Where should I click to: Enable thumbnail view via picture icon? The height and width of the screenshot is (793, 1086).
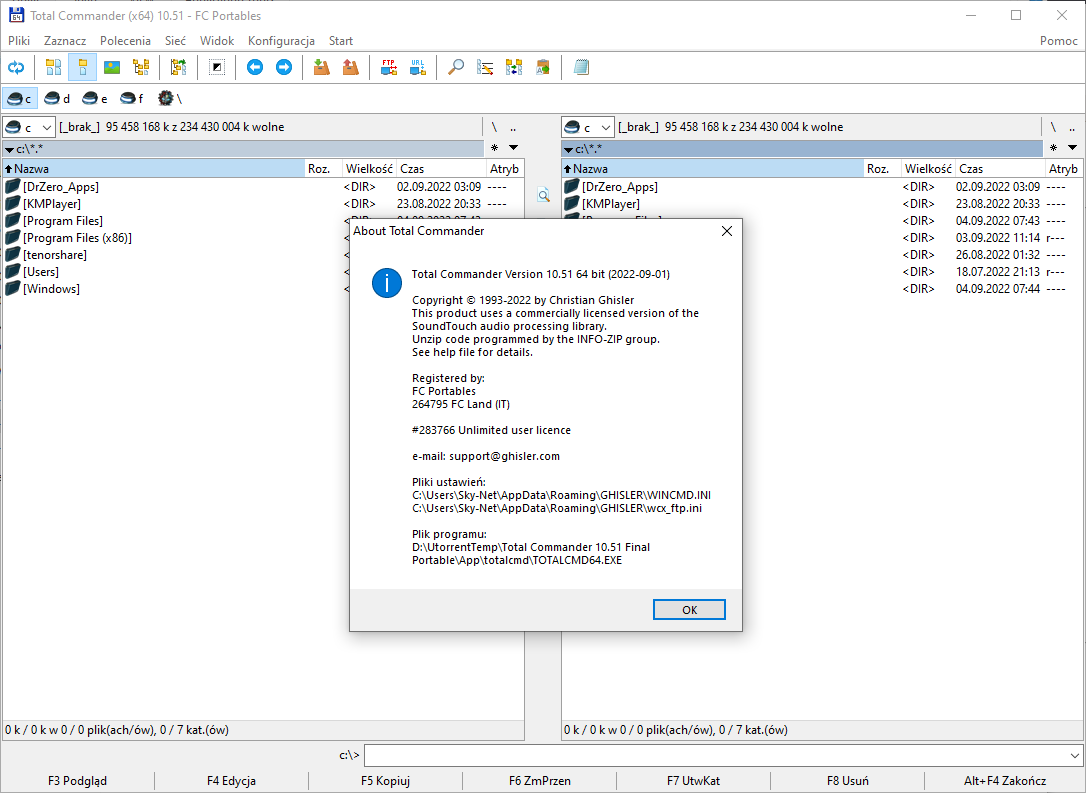click(112, 67)
